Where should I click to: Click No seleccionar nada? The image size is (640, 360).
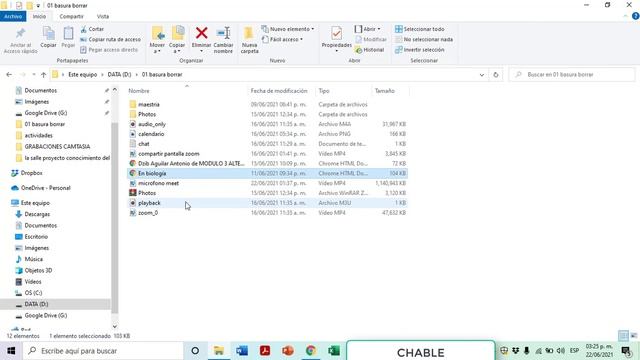(424, 40)
